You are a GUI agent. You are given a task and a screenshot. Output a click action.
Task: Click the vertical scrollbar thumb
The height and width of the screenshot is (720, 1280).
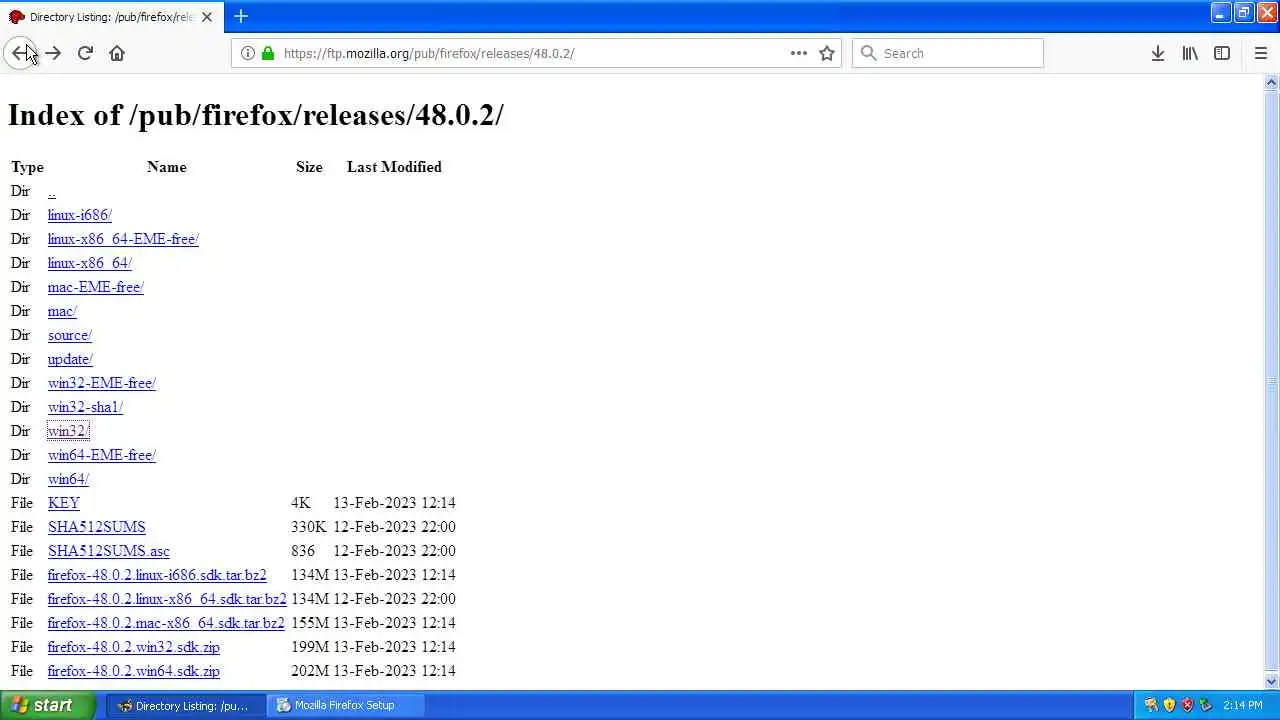[1271, 381]
